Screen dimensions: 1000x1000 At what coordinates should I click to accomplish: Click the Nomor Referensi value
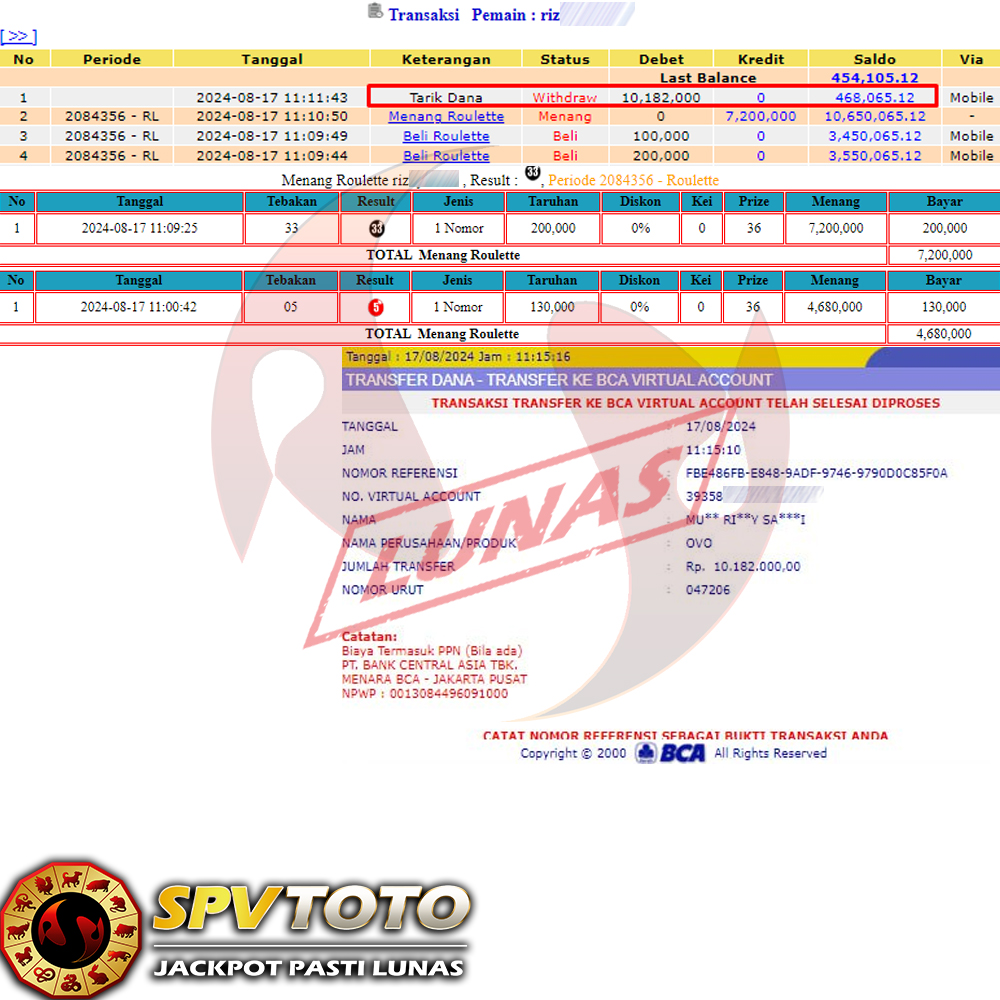coord(816,473)
